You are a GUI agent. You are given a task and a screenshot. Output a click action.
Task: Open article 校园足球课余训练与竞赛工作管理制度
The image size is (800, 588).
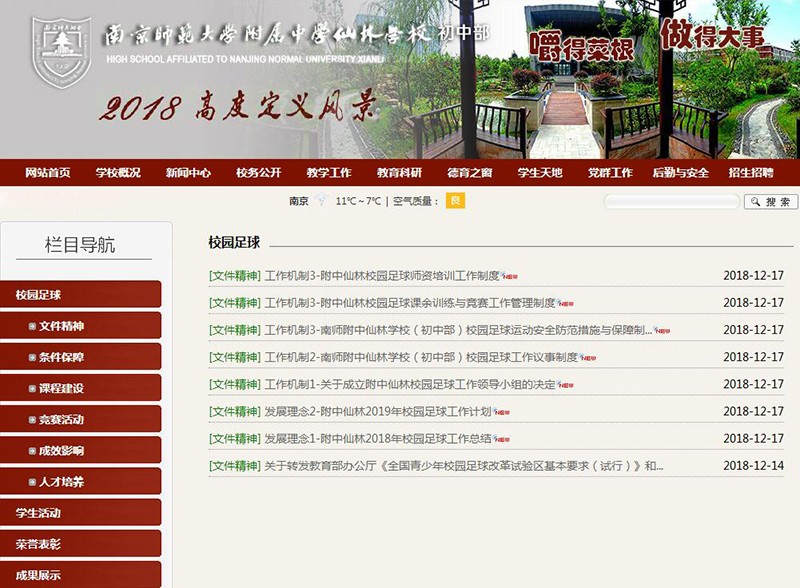click(410, 303)
